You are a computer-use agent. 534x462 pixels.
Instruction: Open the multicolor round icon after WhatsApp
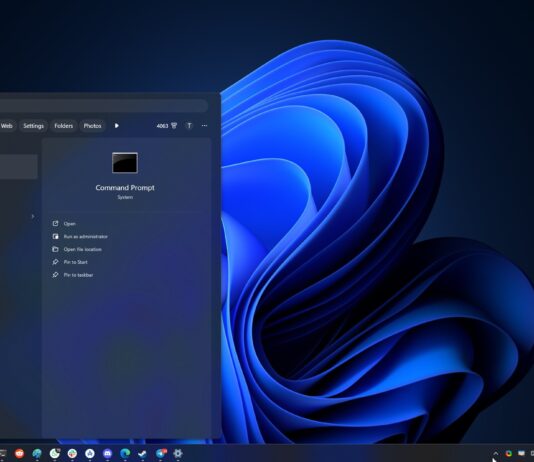(x=72, y=453)
